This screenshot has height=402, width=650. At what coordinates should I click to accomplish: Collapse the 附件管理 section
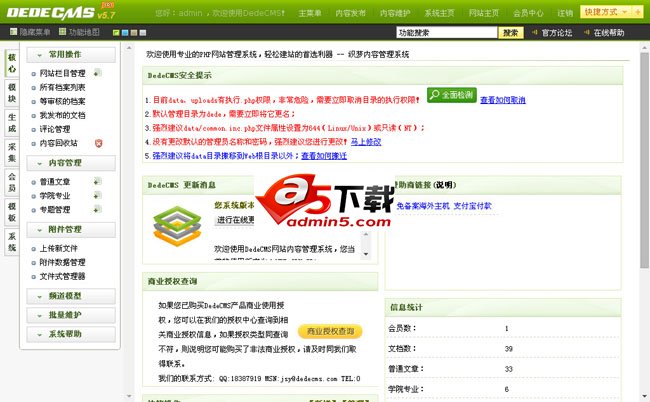pyautogui.click(x=71, y=230)
